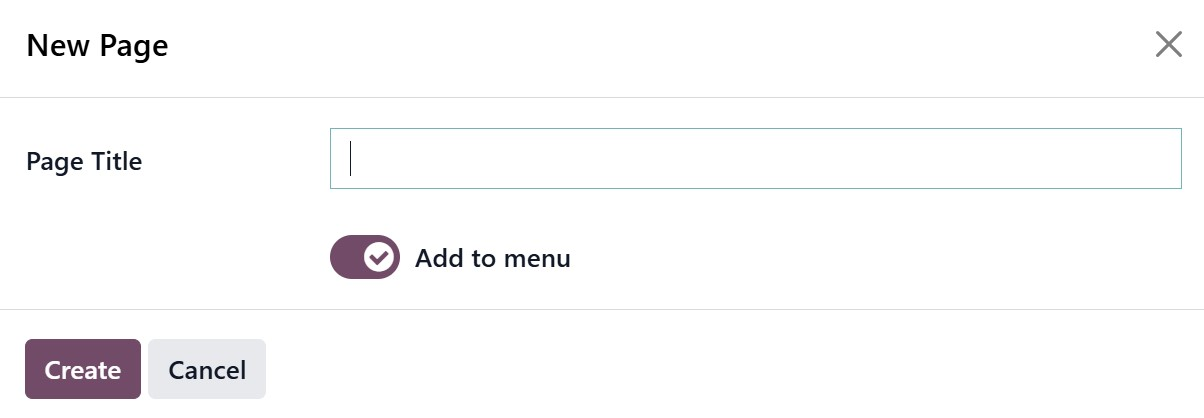Click the Add to menu label

[492, 258]
